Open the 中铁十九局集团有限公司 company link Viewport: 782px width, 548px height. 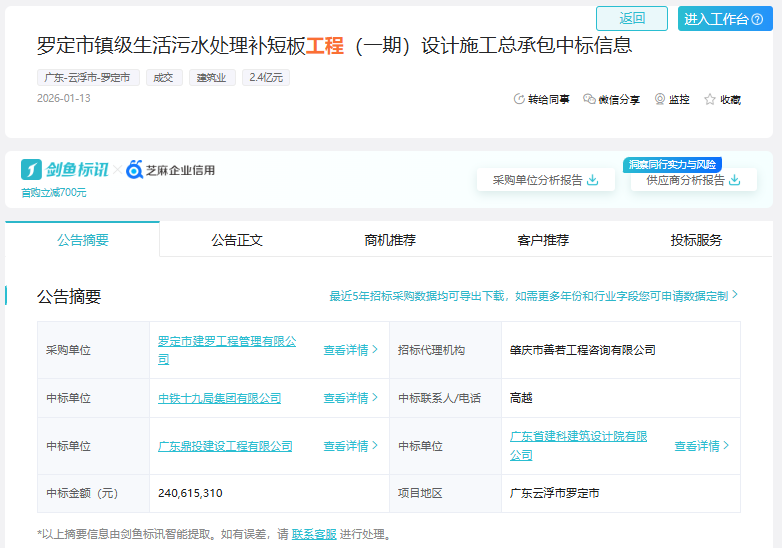point(219,398)
